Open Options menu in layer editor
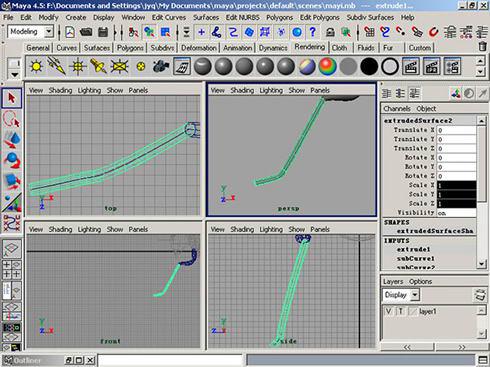Image resolution: width=490 pixels, height=367 pixels. tap(420, 282)
